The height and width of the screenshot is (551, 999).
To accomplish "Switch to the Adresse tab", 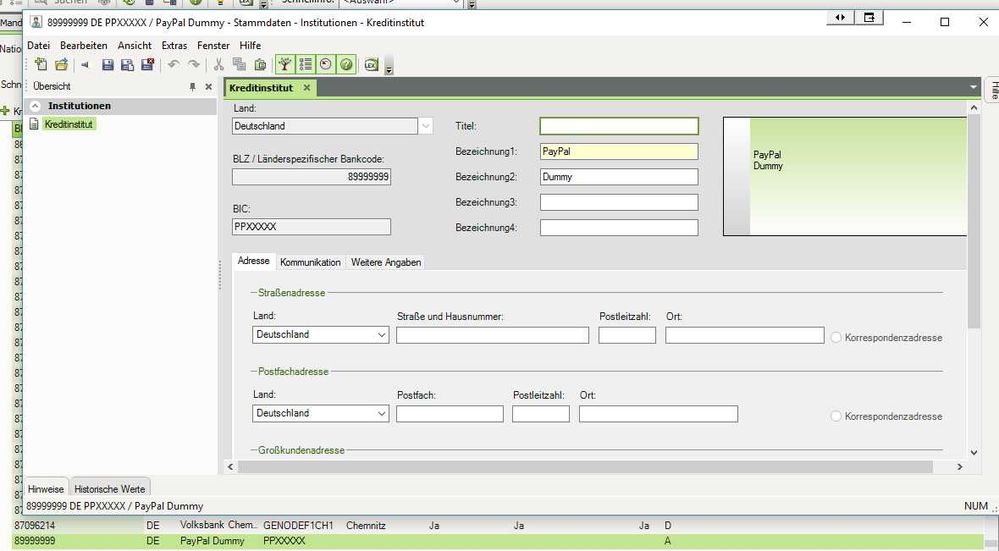I will coord(254,261).
